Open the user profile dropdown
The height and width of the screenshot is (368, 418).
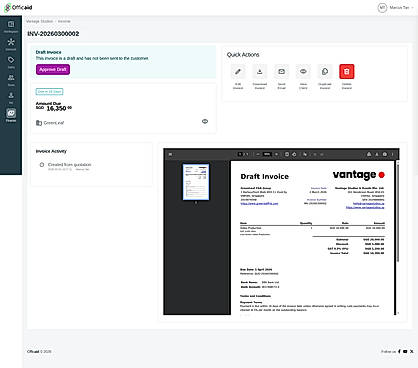pos(396,7)
